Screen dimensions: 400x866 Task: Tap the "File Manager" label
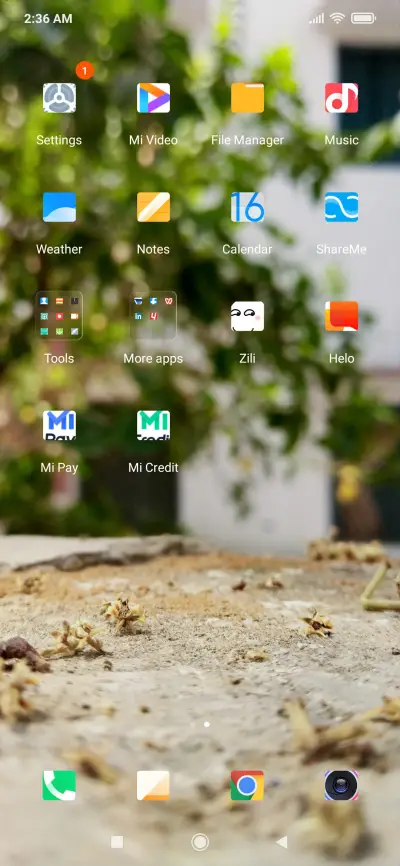point(247,140)
